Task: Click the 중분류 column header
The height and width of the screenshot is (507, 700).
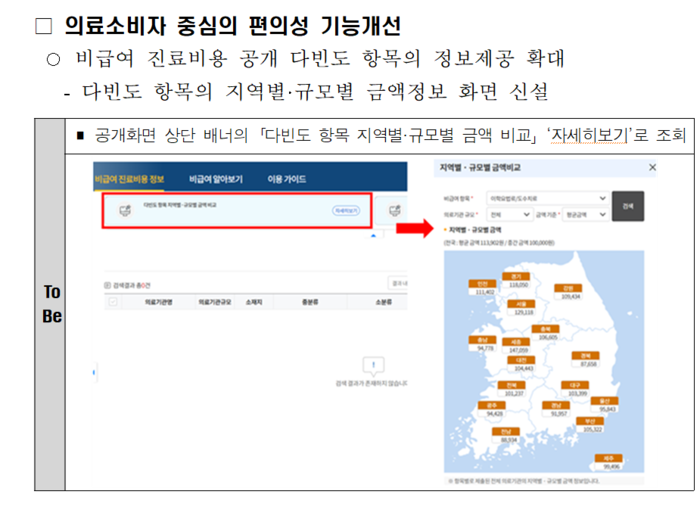Action: (310, 302)
